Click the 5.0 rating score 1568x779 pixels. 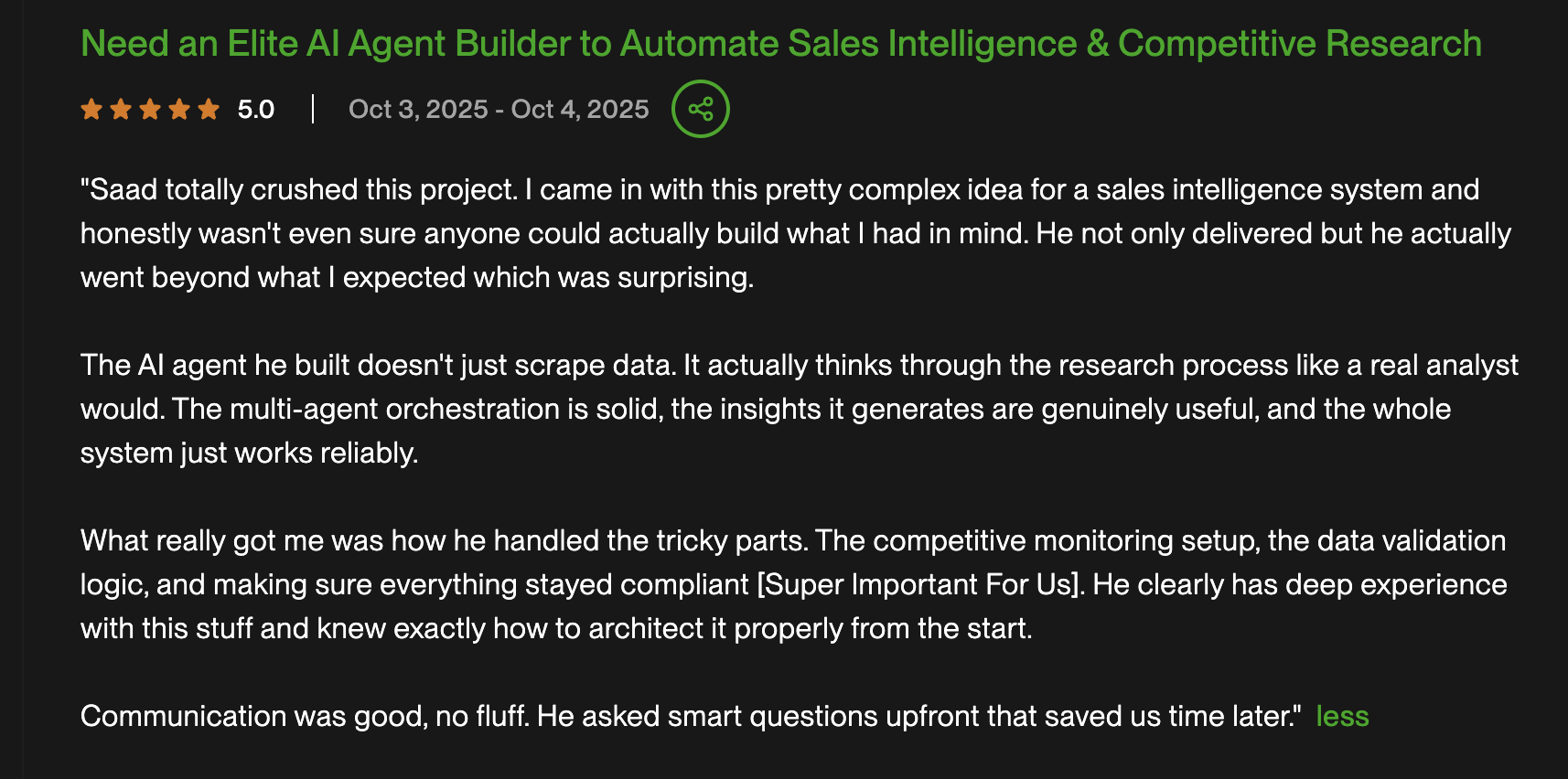[x=256, y=110]
